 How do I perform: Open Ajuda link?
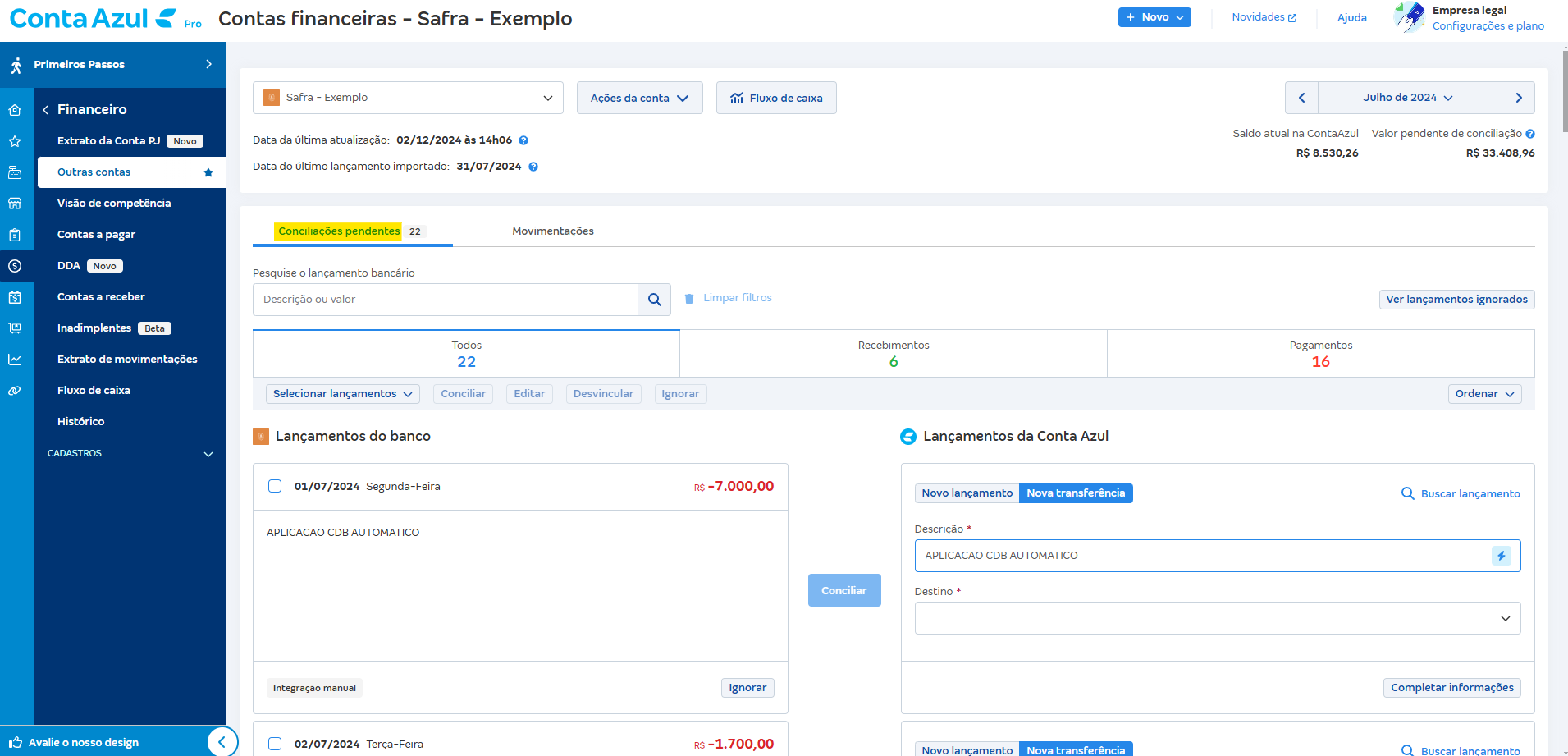point(1351,17)
